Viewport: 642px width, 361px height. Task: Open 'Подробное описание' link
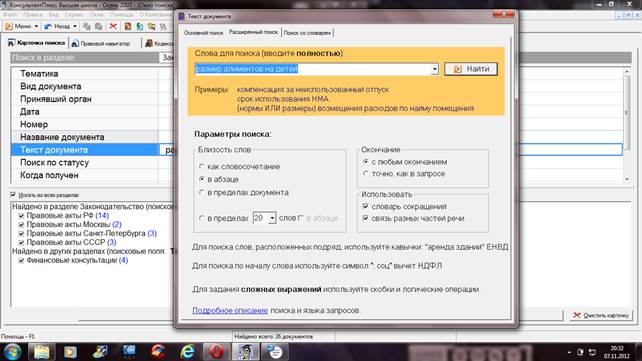(230, 310)
